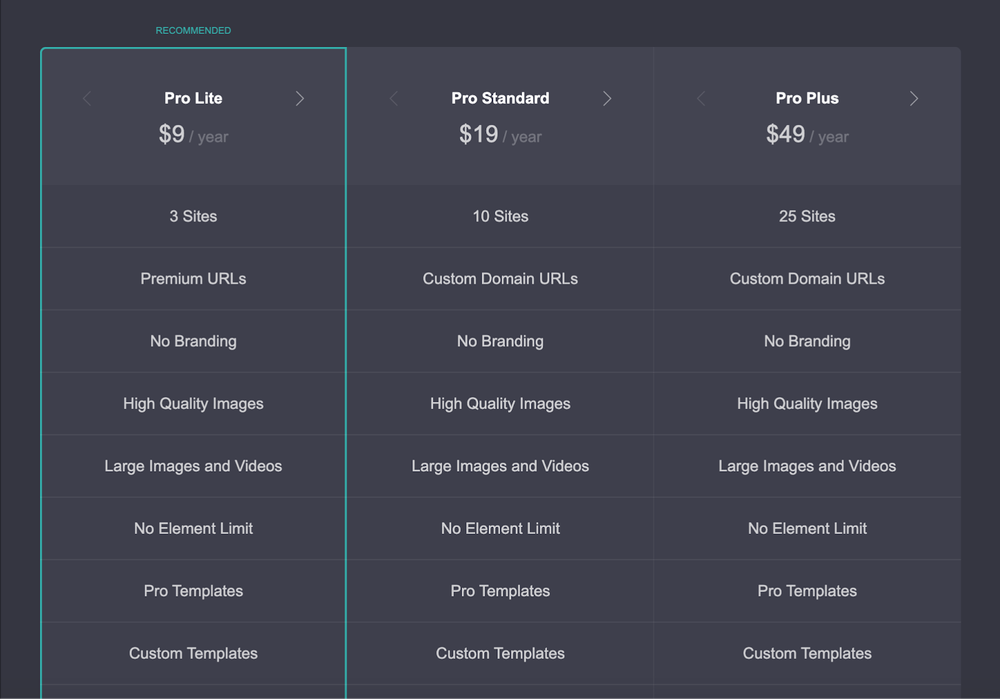Viewport: 1000px width, 699px height.
Task: Click the Pro Plus plan title
Action: pyautogui.click(x=807, y=98)
